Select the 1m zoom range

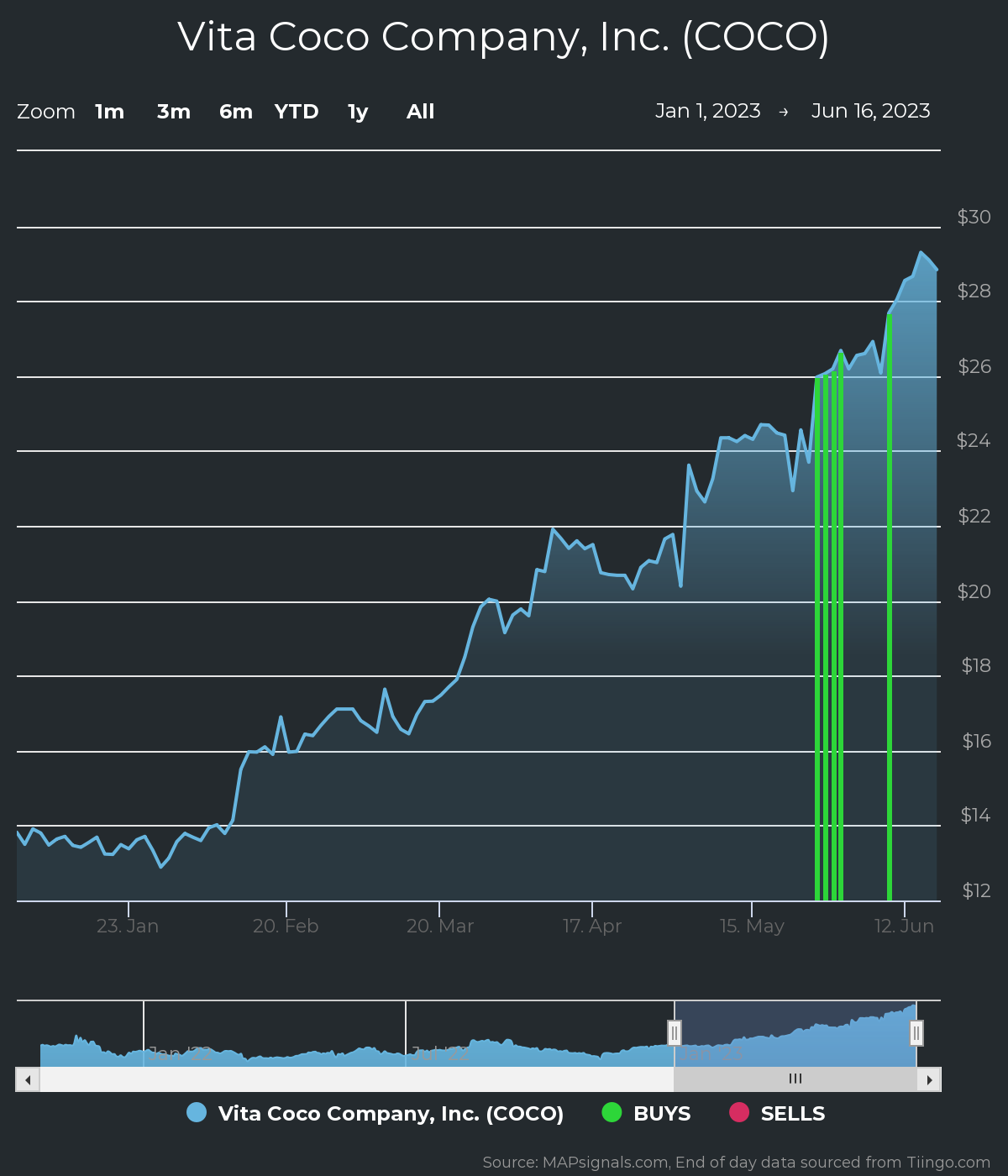pyautogui.click(x=110, y=112)
